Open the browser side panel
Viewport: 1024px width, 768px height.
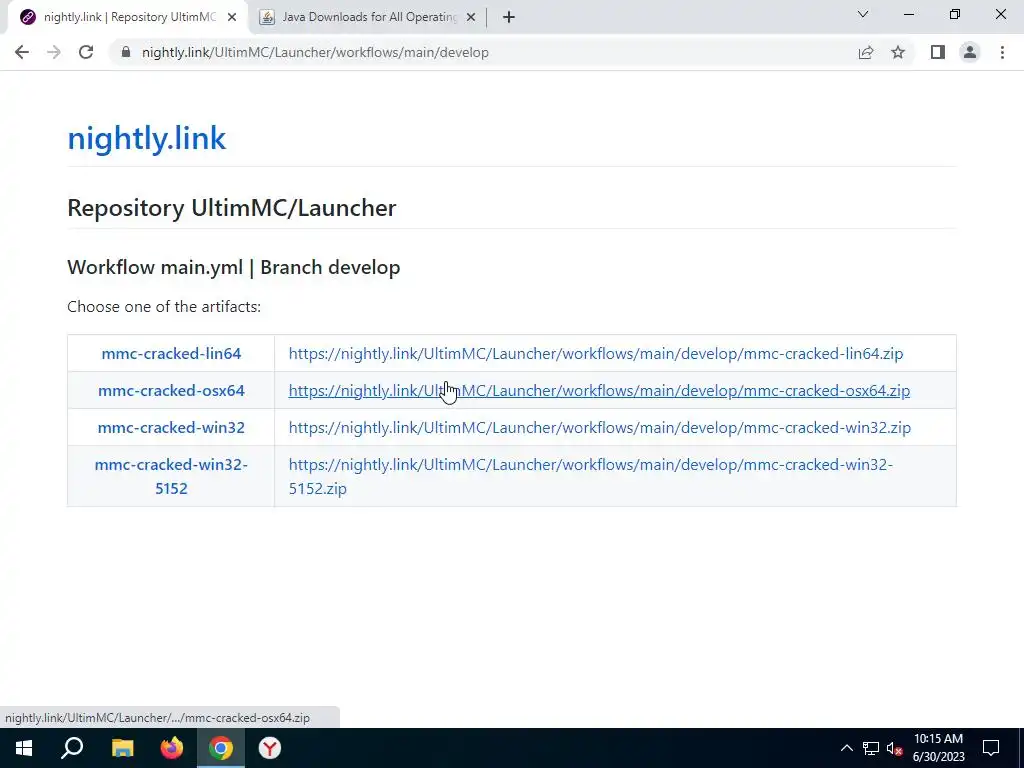click(x=938, y=52)
